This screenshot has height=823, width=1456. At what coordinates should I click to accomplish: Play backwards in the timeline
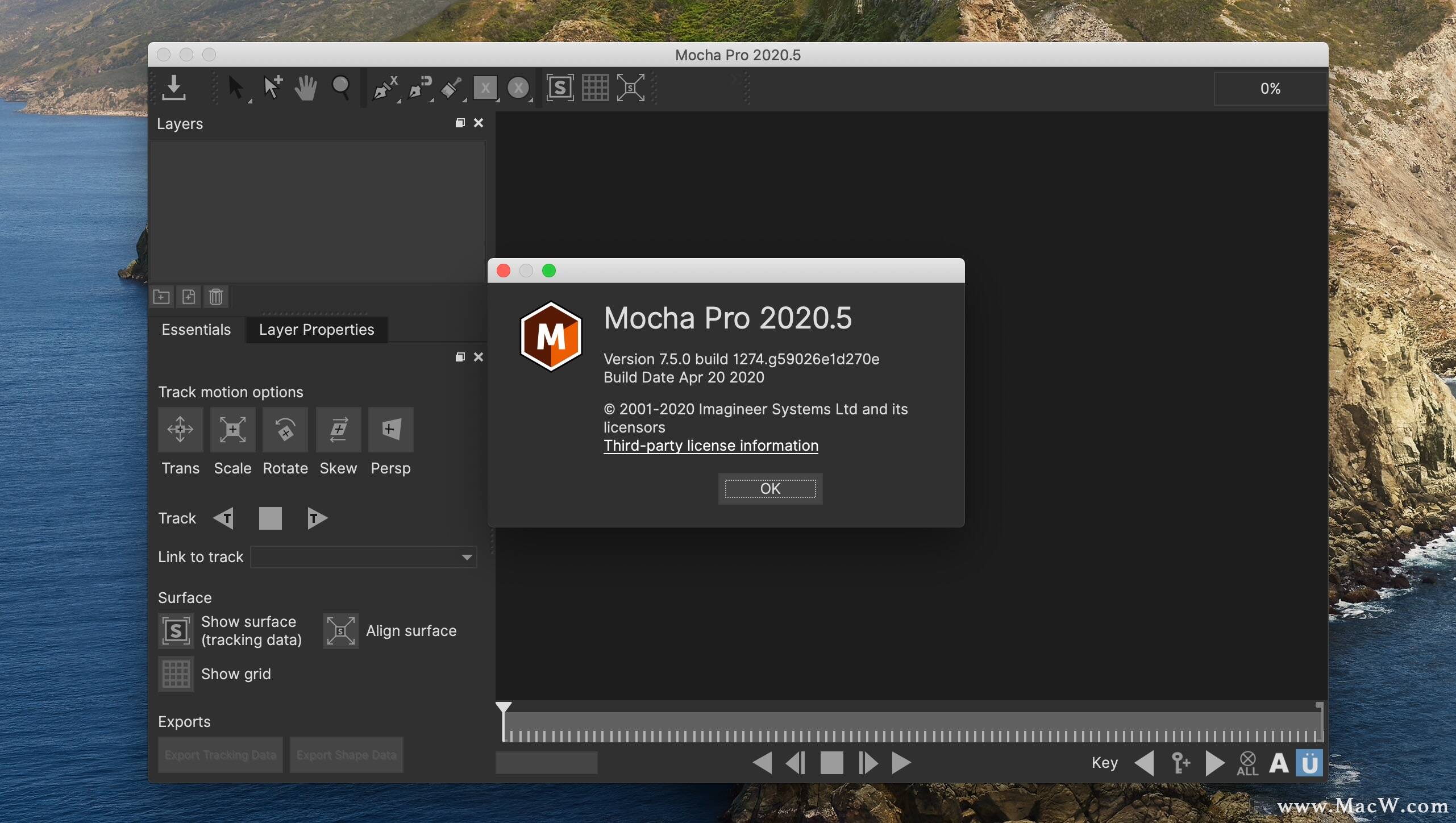[762, 763]
